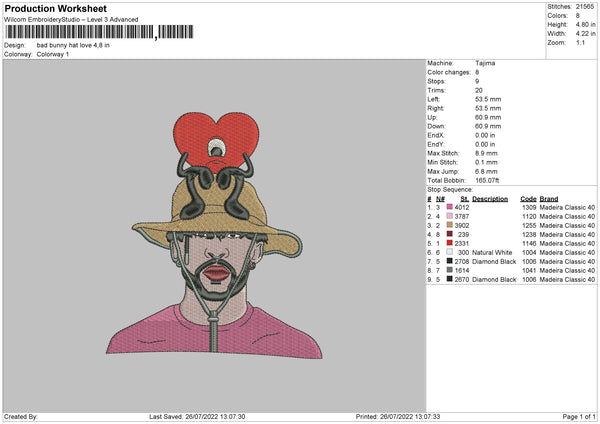
Task: Click the Machine value 'Tajima'
Action: pyautogui.click(x=485, y=63)
